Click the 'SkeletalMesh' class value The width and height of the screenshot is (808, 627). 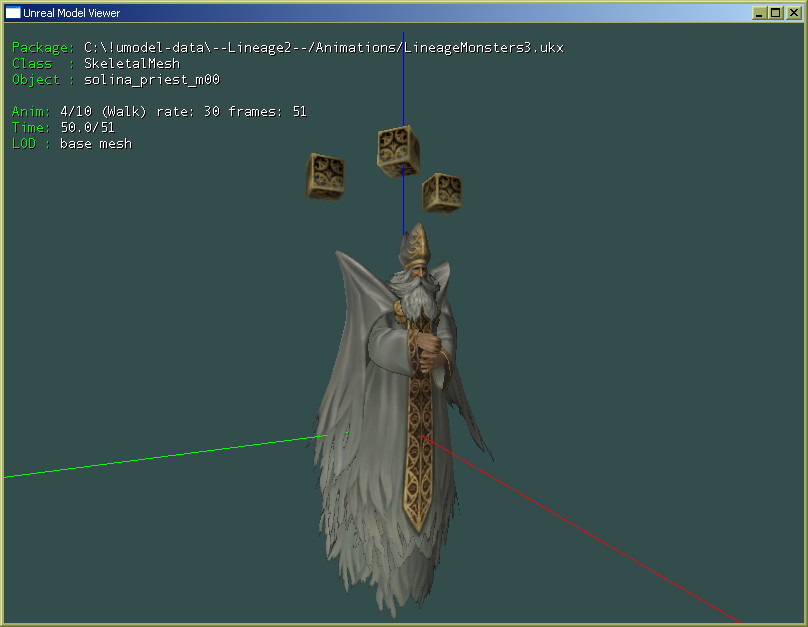pyautogui.click(x=132, y=63)
